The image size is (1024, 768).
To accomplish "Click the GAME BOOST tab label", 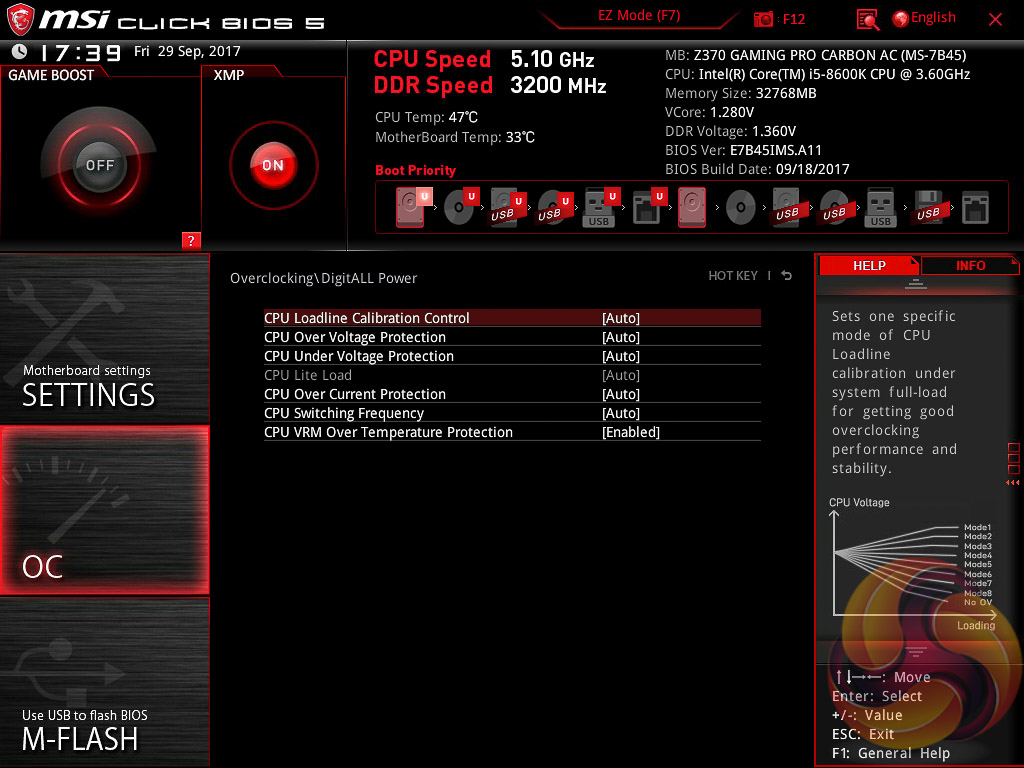I will pyautogui.click(x=51, y=75).
